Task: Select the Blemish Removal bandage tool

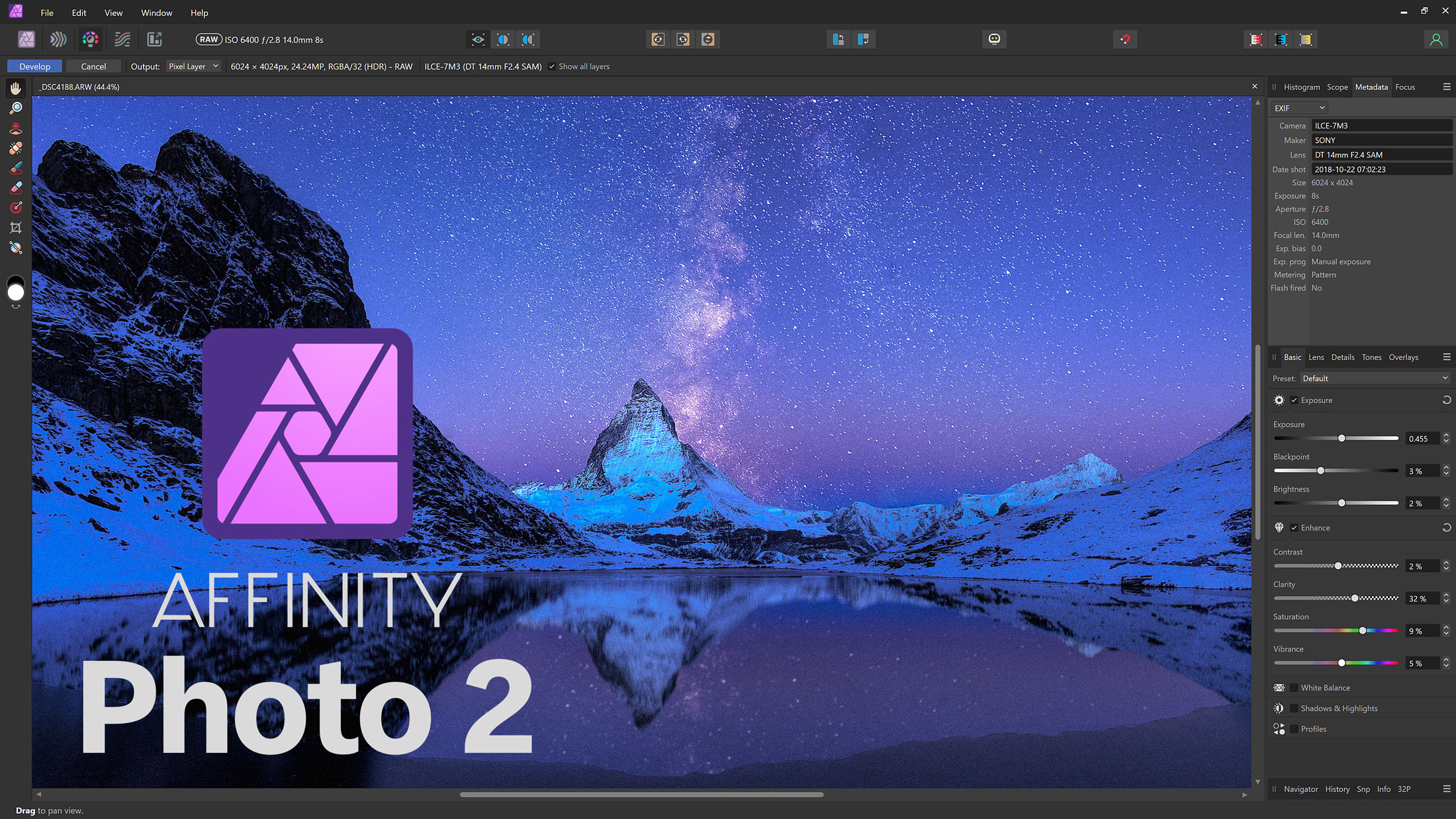Action: (x=16, y=148)
